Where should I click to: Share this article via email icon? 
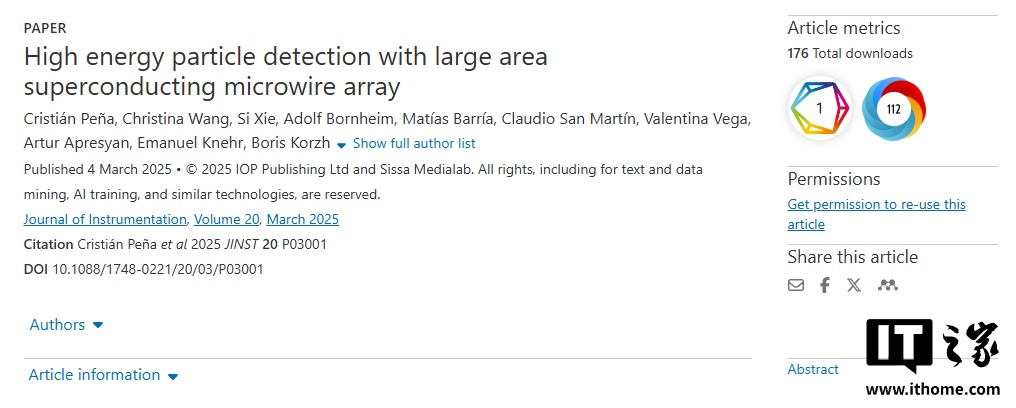click(796, 285)
